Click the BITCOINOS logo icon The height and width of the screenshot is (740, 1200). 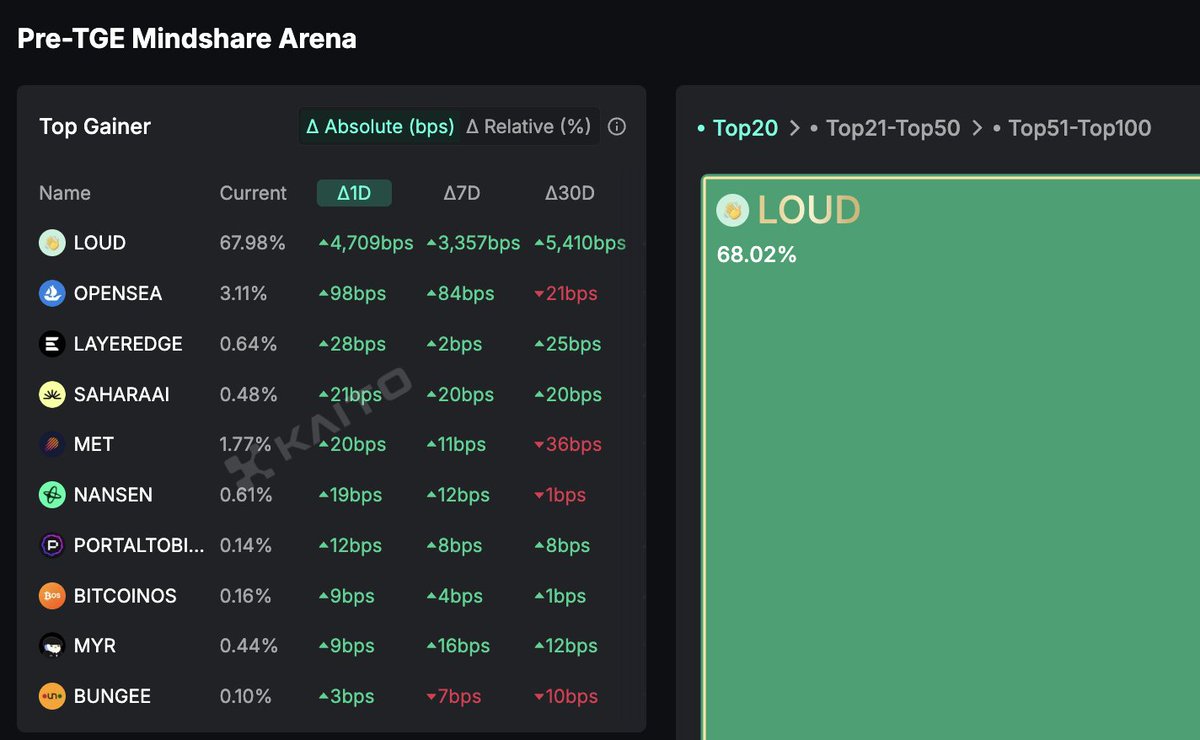tap(52, 596)
